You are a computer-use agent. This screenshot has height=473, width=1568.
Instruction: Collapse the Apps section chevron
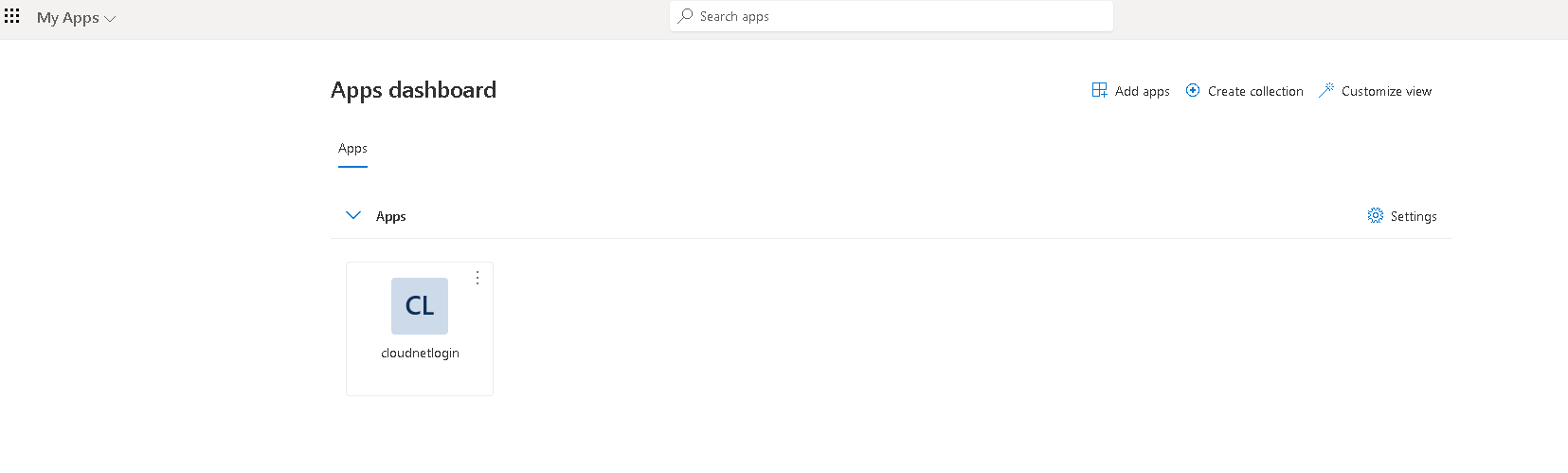[353, 215]
